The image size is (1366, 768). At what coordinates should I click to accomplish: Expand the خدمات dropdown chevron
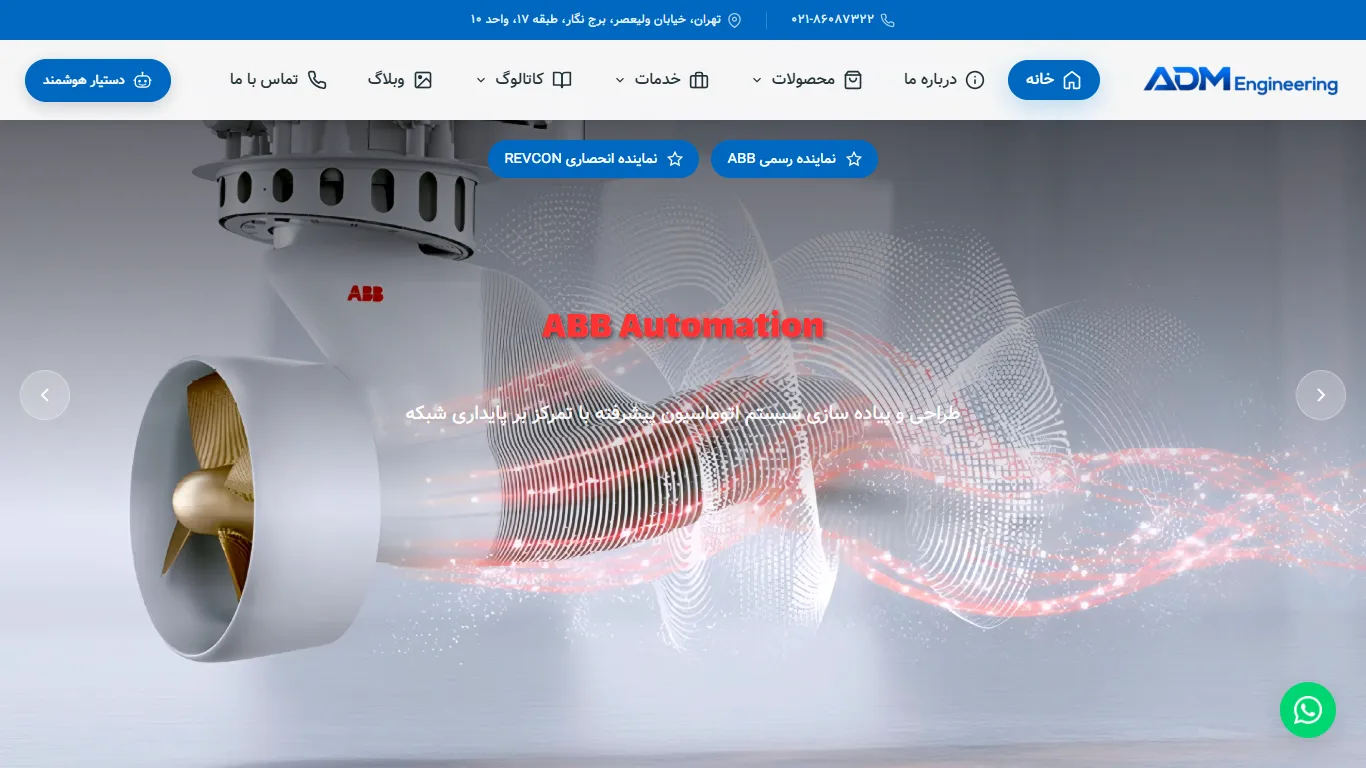pyautogui.click(x=619, y=80)
